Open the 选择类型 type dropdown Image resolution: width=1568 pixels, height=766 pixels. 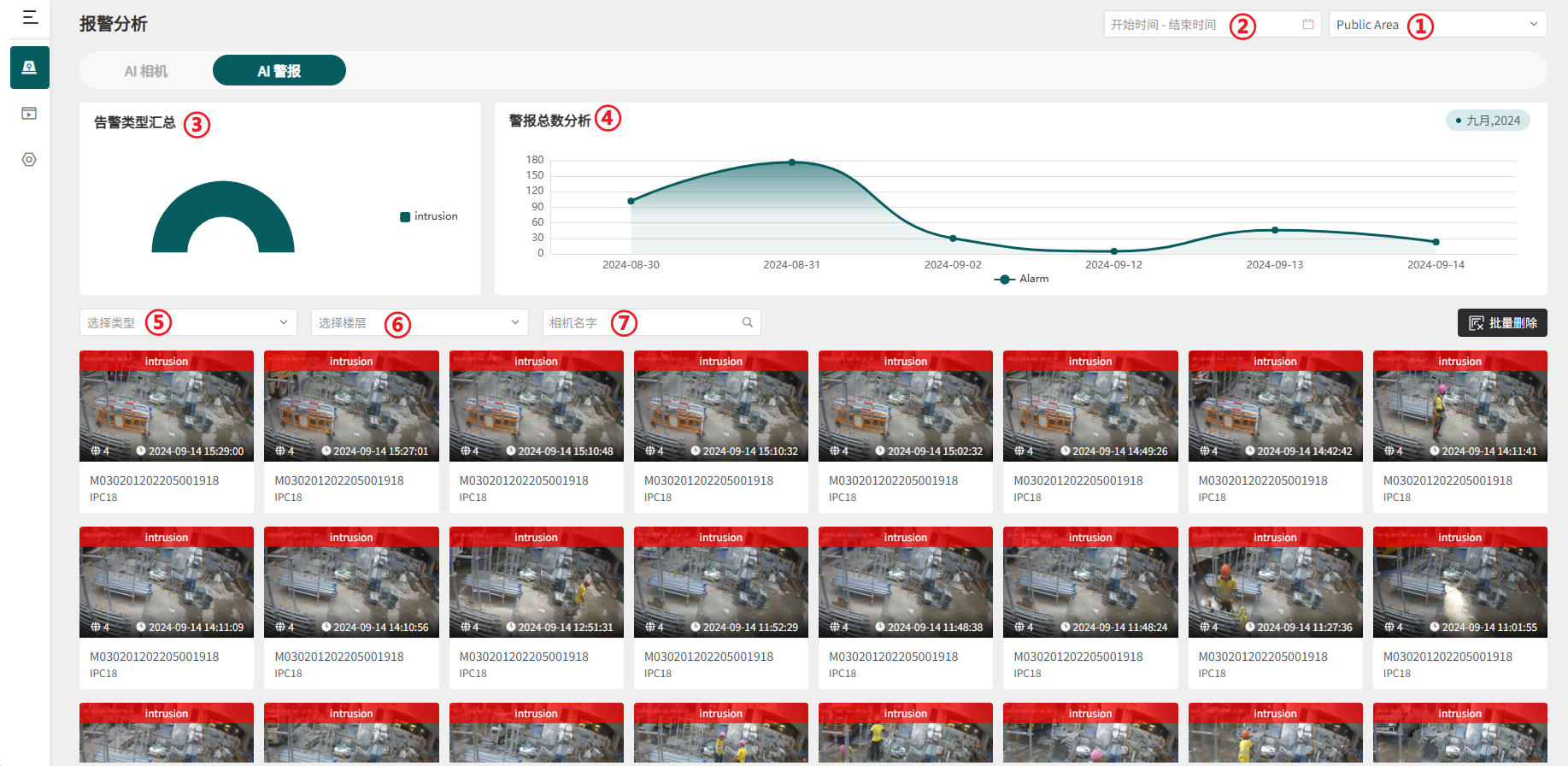(x=188, y=322)
